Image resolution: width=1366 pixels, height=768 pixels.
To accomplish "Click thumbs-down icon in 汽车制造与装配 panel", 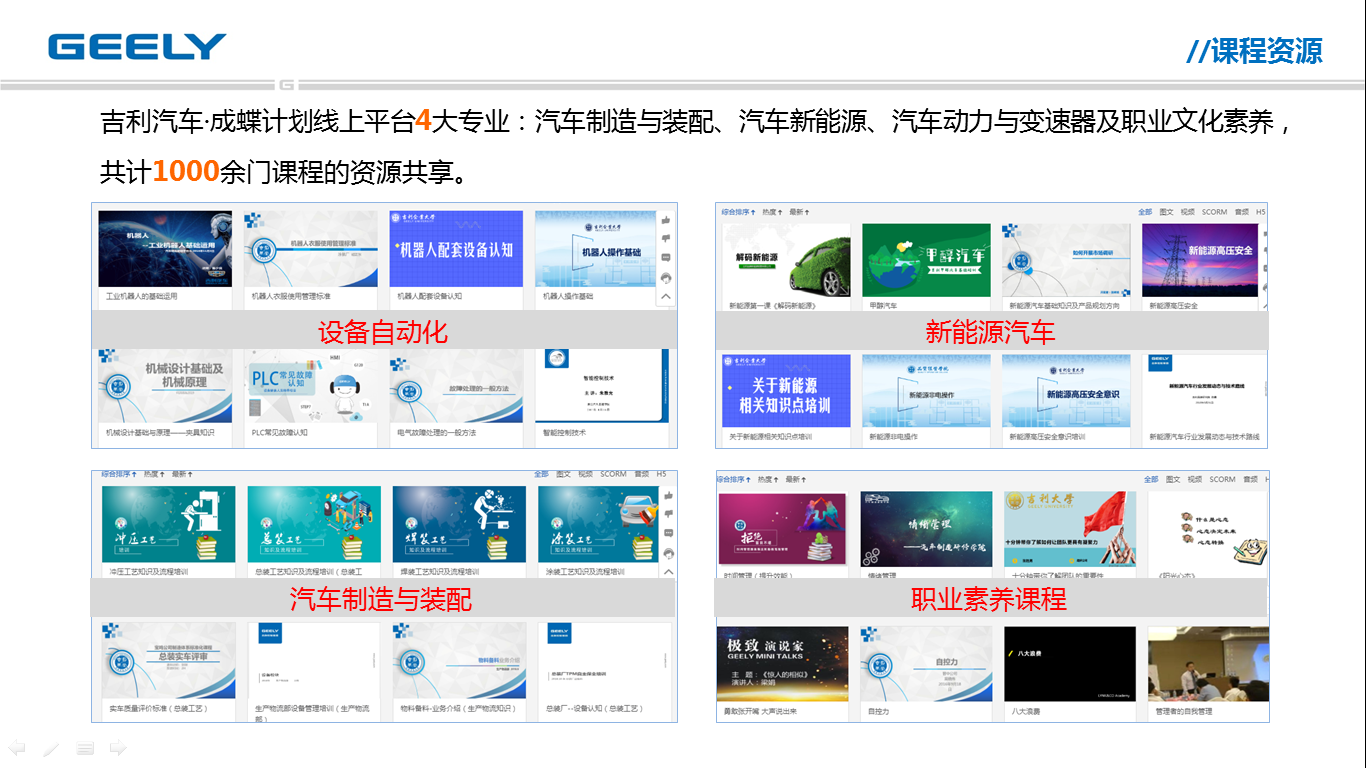I will tap(668, 515).
